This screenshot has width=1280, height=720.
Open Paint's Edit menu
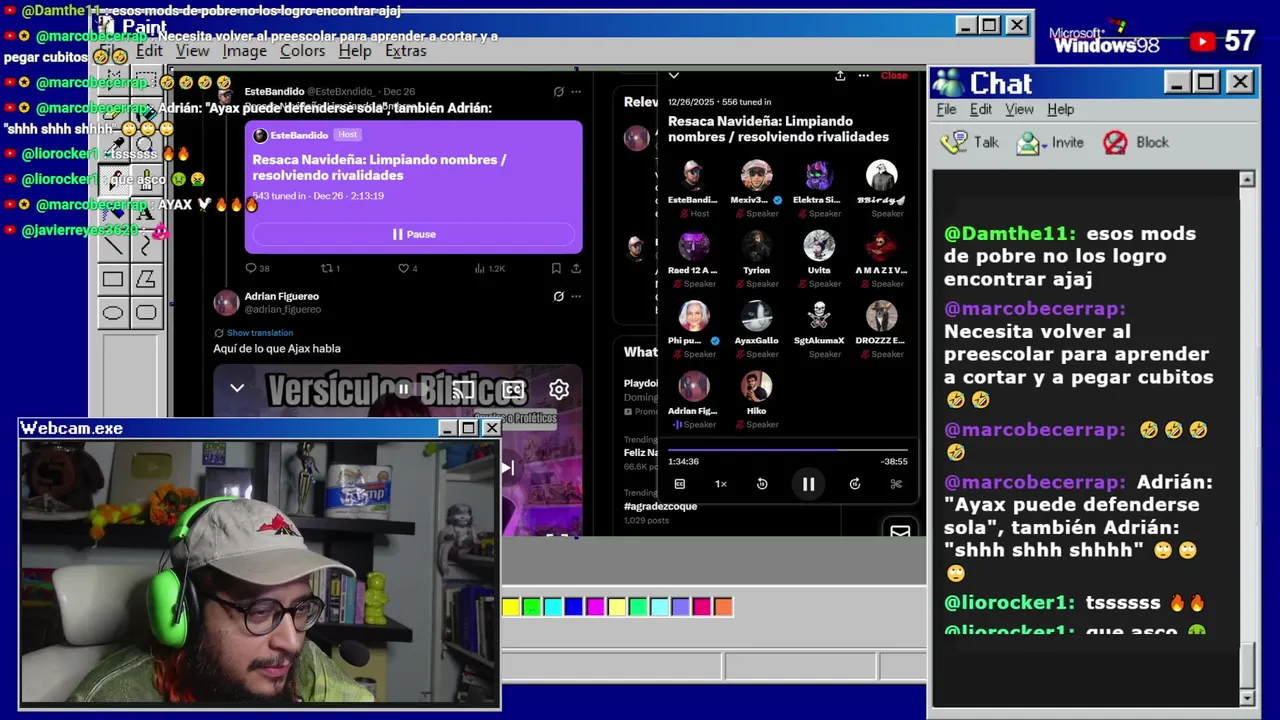click(x=149, y=51)
